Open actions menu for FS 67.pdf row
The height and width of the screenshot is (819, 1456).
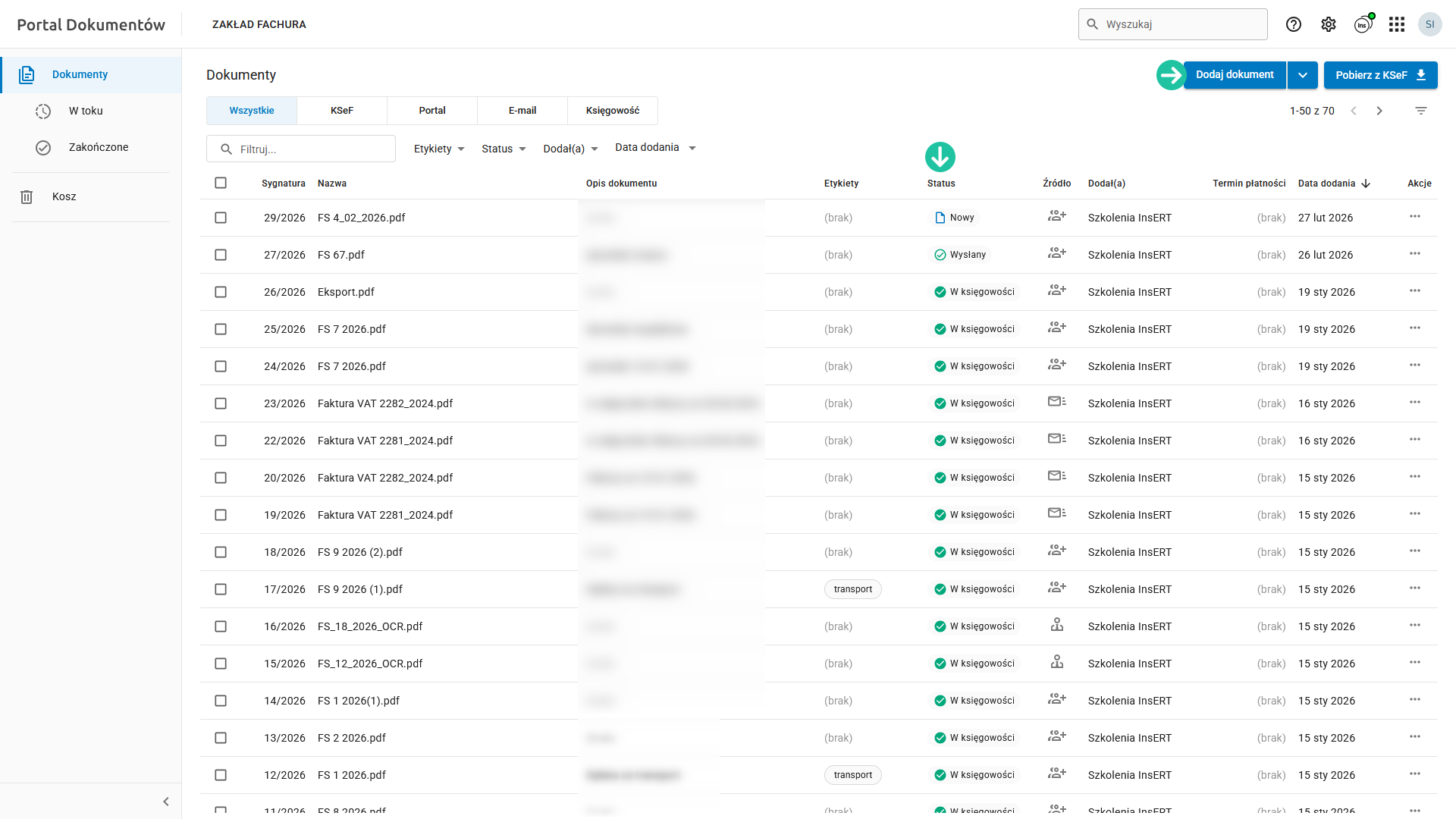tap(1415, 254)
